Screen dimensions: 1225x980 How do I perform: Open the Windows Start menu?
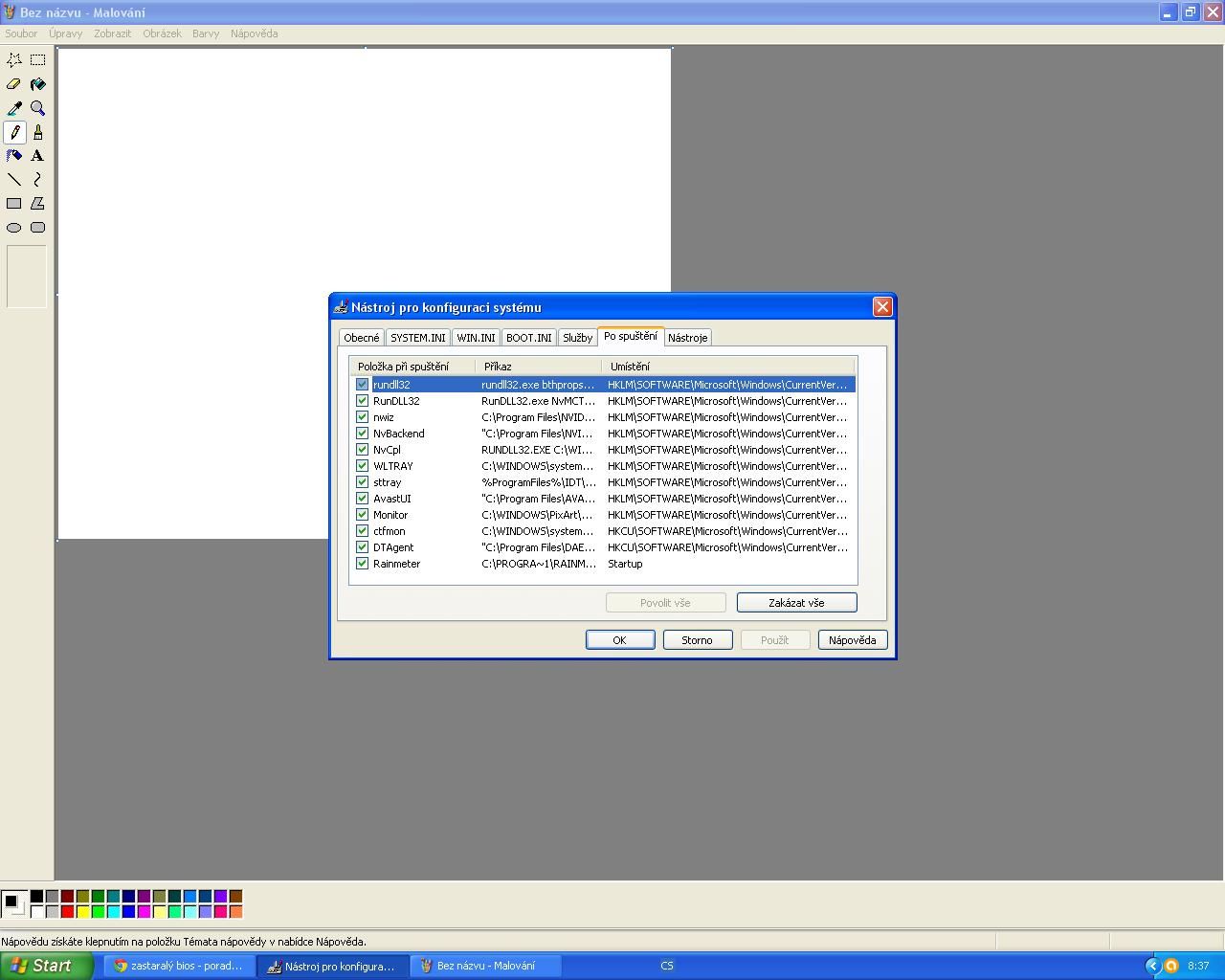[x=46, y=966]
